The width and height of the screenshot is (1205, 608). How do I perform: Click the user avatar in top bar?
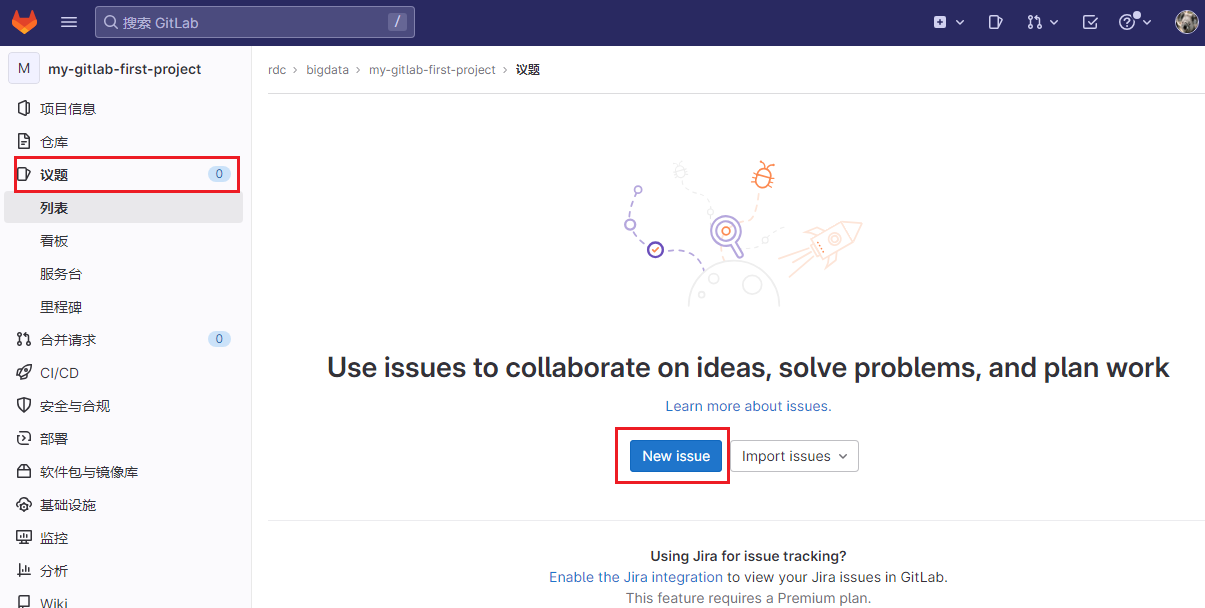(1186, 22)
